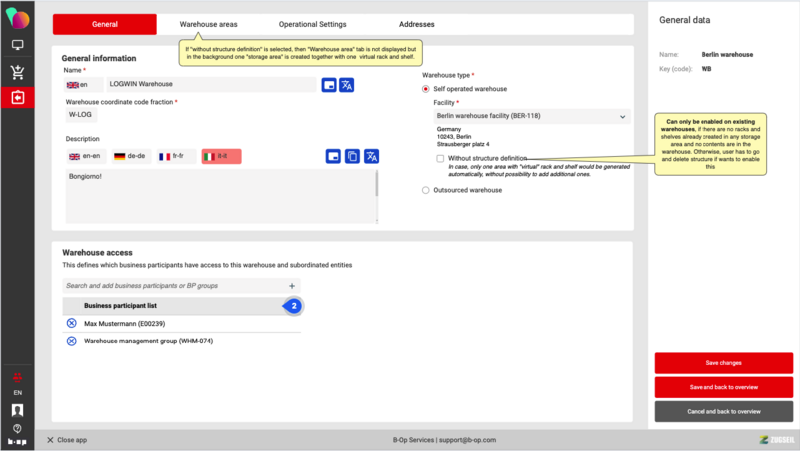This screenshot has height=451, width=800.
Task: Click the app logo at top left
Action: point(18,18)
